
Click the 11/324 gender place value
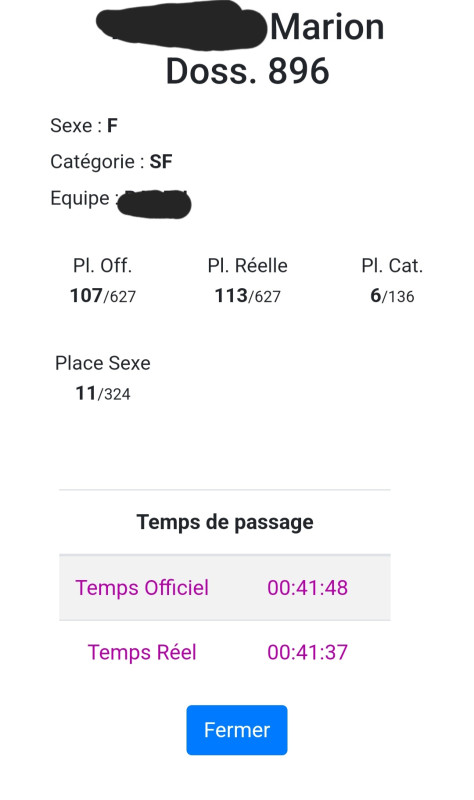[x=103, y=393]
